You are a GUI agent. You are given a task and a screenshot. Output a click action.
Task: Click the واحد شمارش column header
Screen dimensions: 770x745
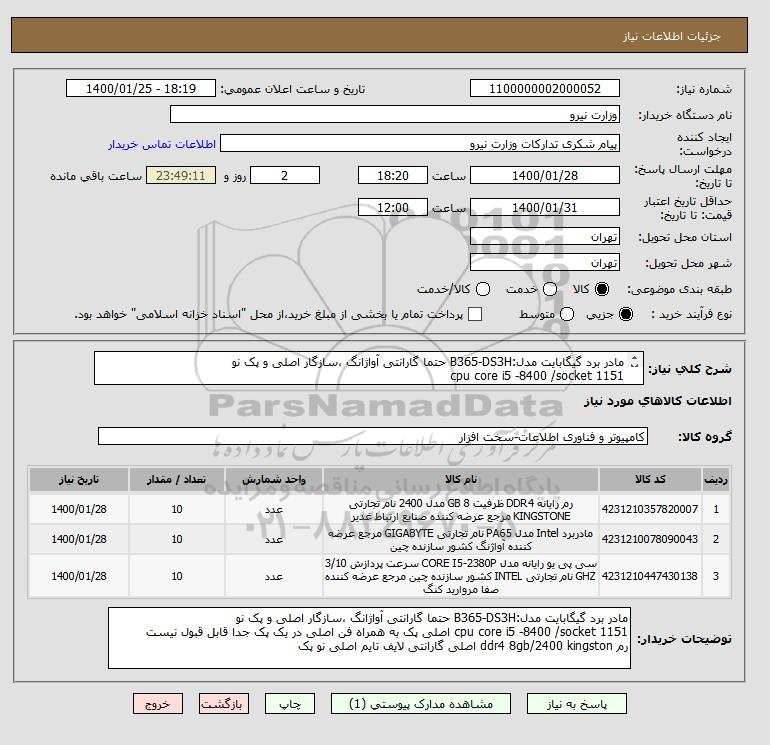tap(274, 479)
